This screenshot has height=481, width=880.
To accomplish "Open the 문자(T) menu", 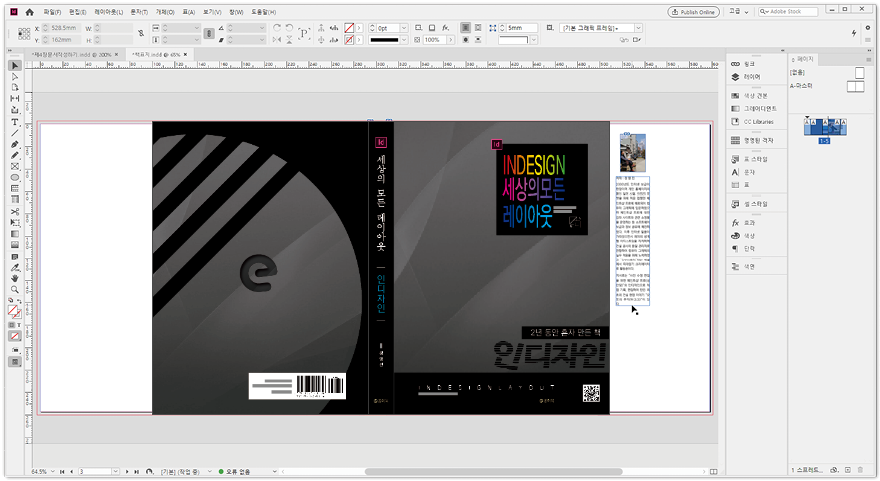I will point(139,12).
